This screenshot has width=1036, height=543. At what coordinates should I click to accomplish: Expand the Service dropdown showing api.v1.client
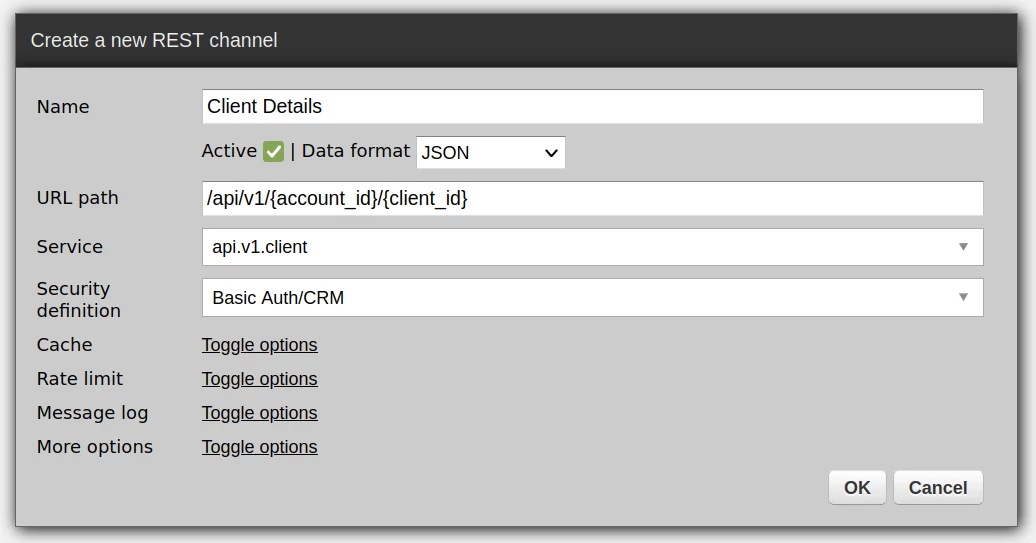(x=592, y=247)
